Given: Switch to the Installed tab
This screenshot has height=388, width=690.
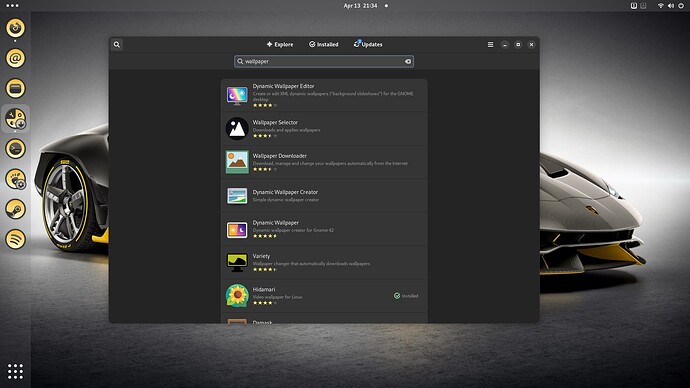Looking at the screenshot, I should click(324, 44).
